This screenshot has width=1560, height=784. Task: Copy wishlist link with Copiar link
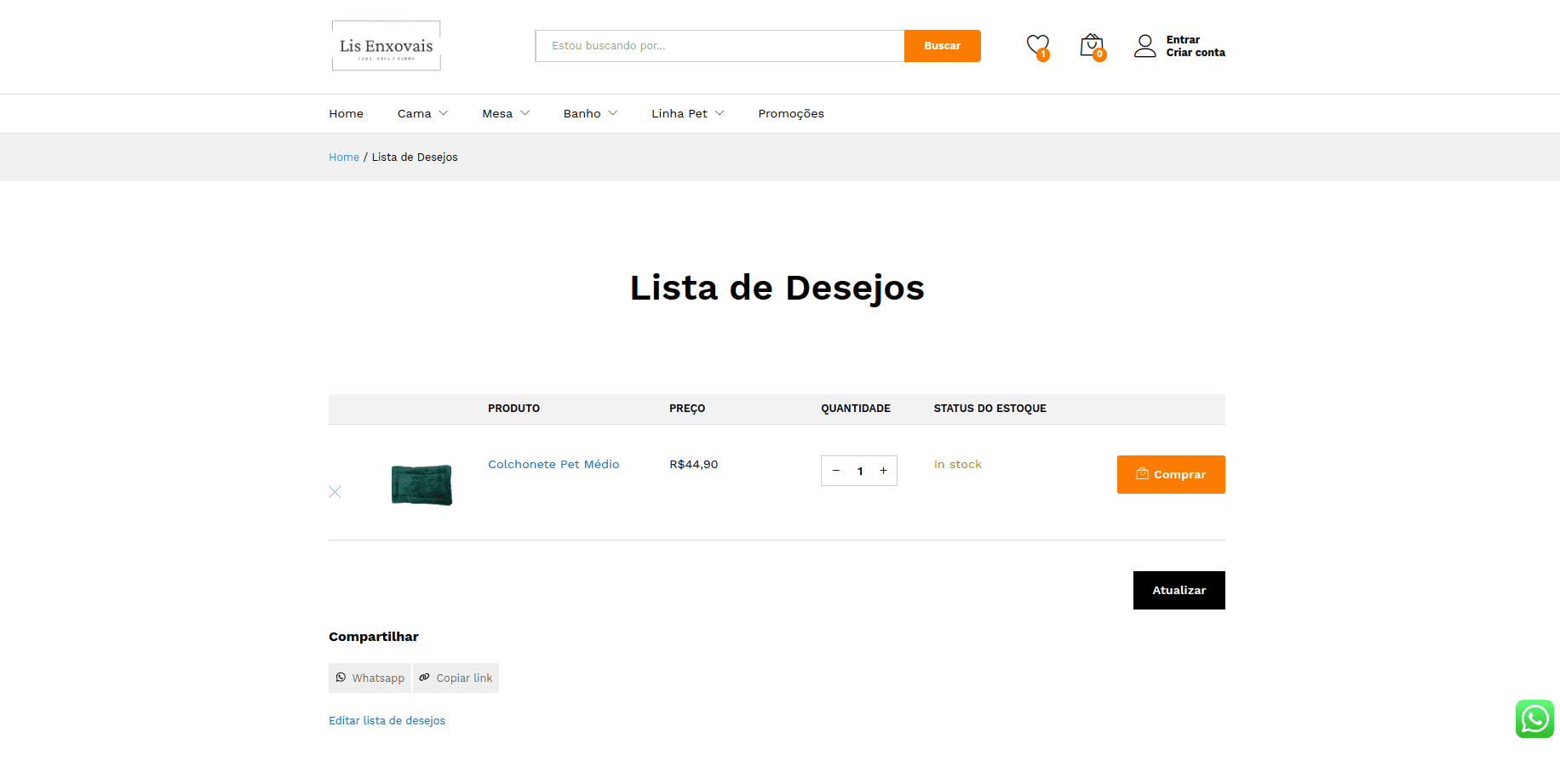[456, 678]
